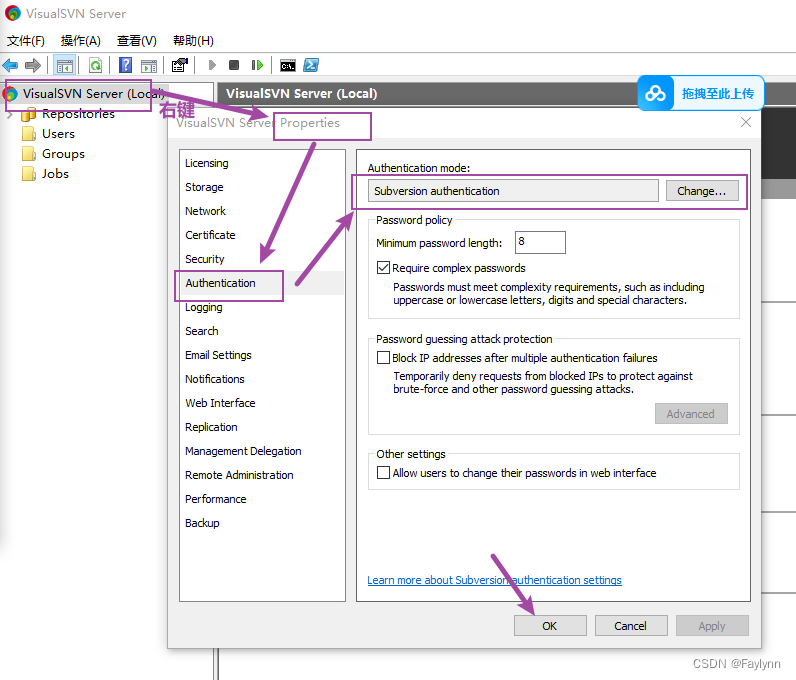The width and height of the screenshot is (796, 680).
Task: Select the Management Delegation page
Action: pyautogui.click(x=243, y=451)
